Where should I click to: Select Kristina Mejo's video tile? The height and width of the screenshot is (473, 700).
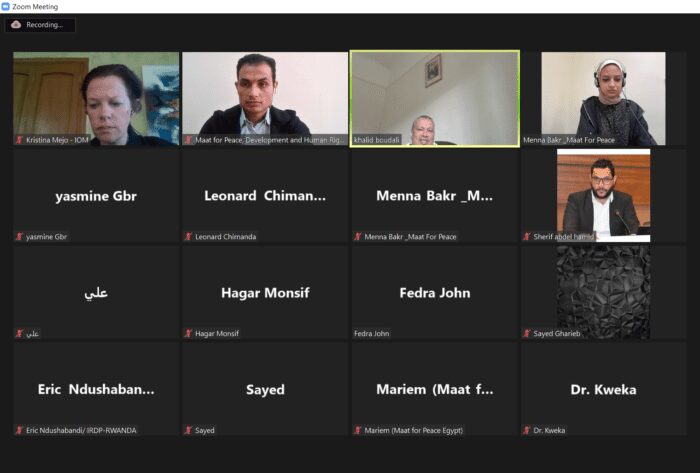[x=96, y=99]
